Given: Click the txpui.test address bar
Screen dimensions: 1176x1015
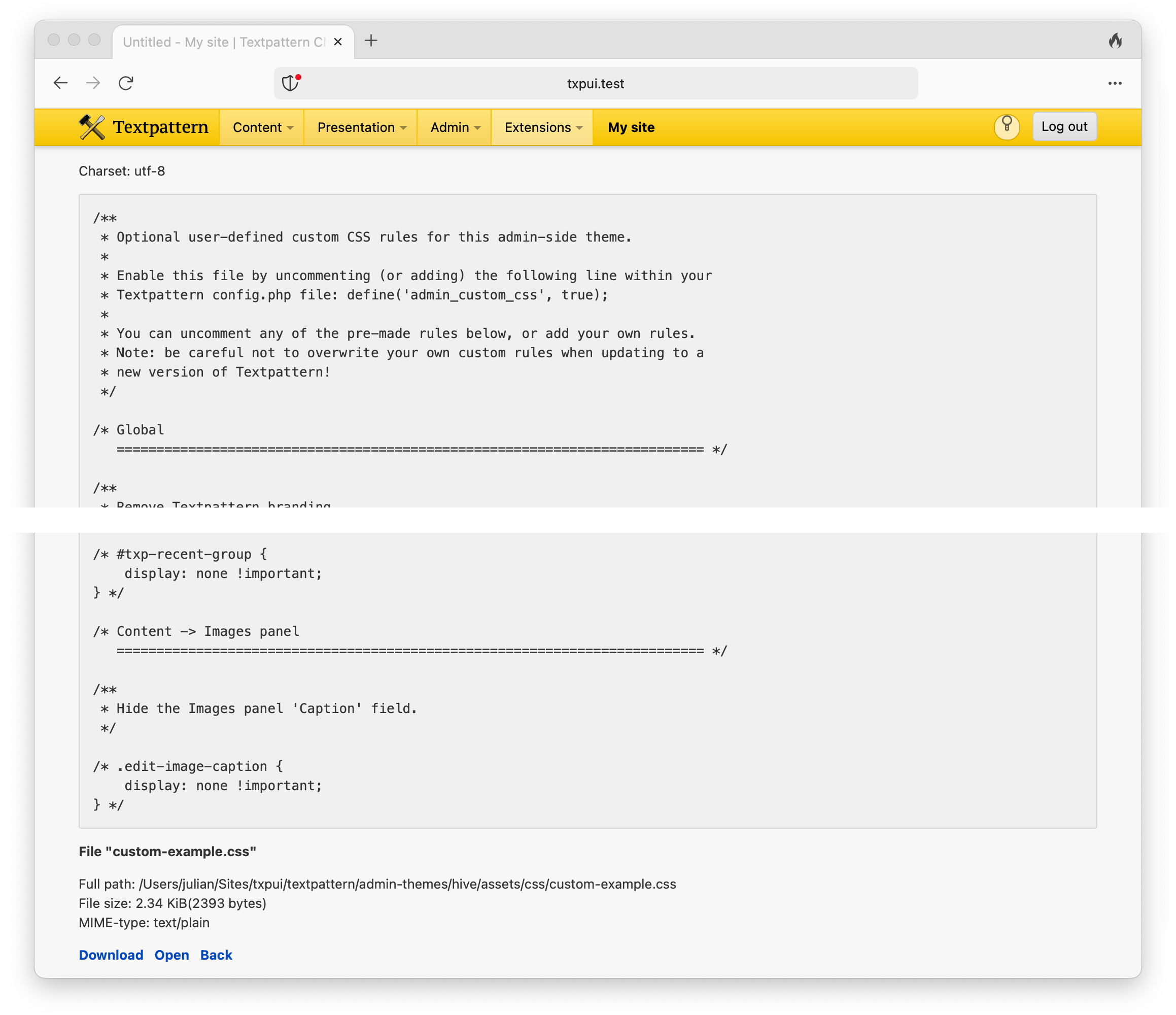Looking at the screenshot, I should click(x=596, y=83).
